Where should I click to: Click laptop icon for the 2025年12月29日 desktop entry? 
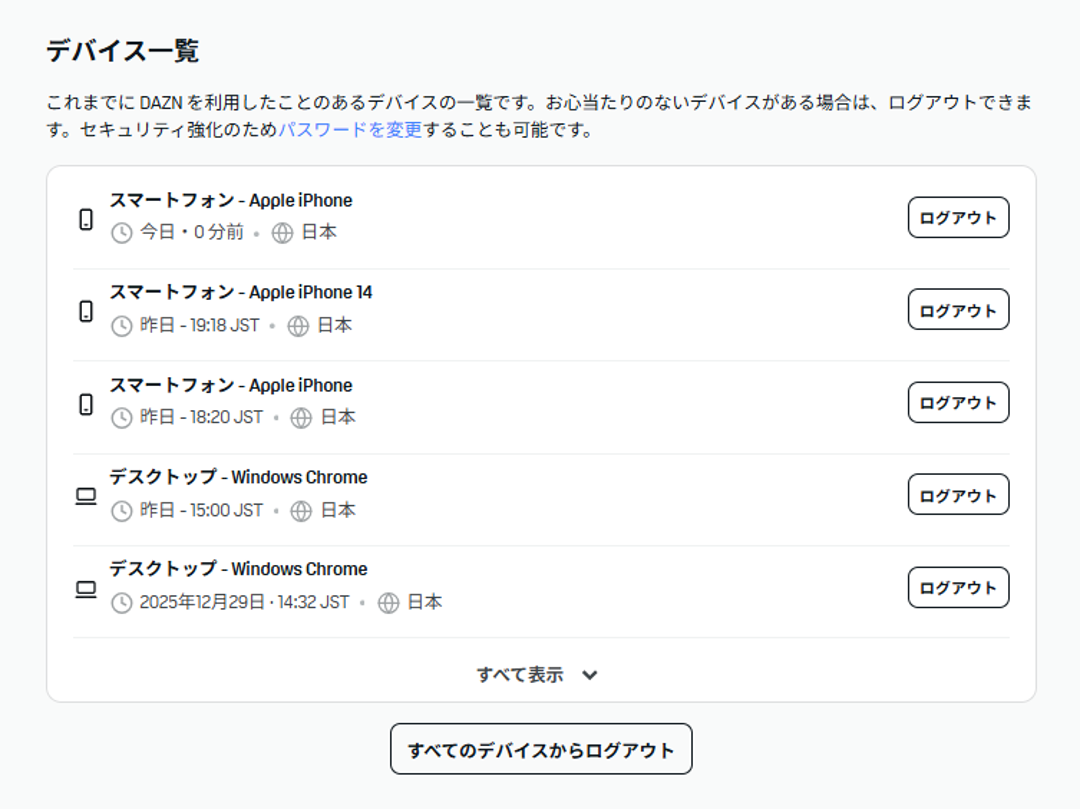[86, 589]
